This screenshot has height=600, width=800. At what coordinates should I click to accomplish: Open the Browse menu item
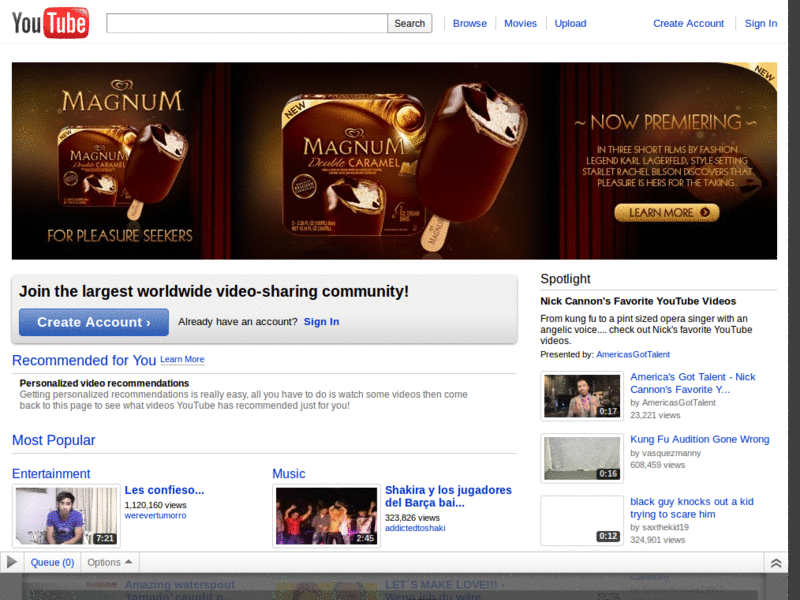(469, 23)
